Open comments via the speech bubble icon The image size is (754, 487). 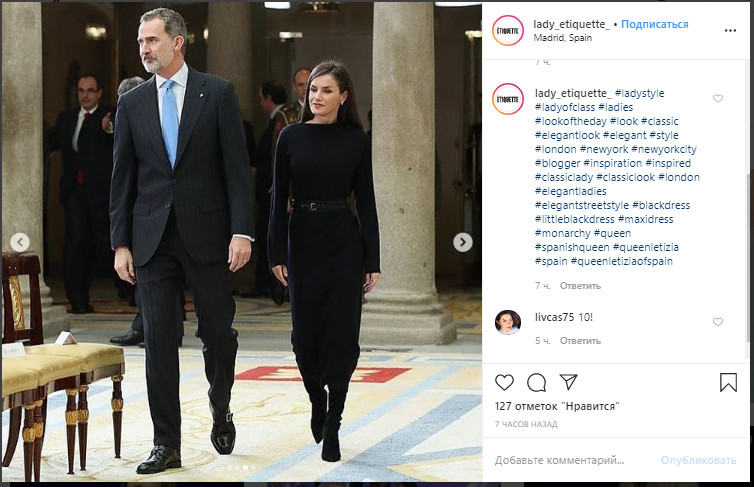pos(536,383)
